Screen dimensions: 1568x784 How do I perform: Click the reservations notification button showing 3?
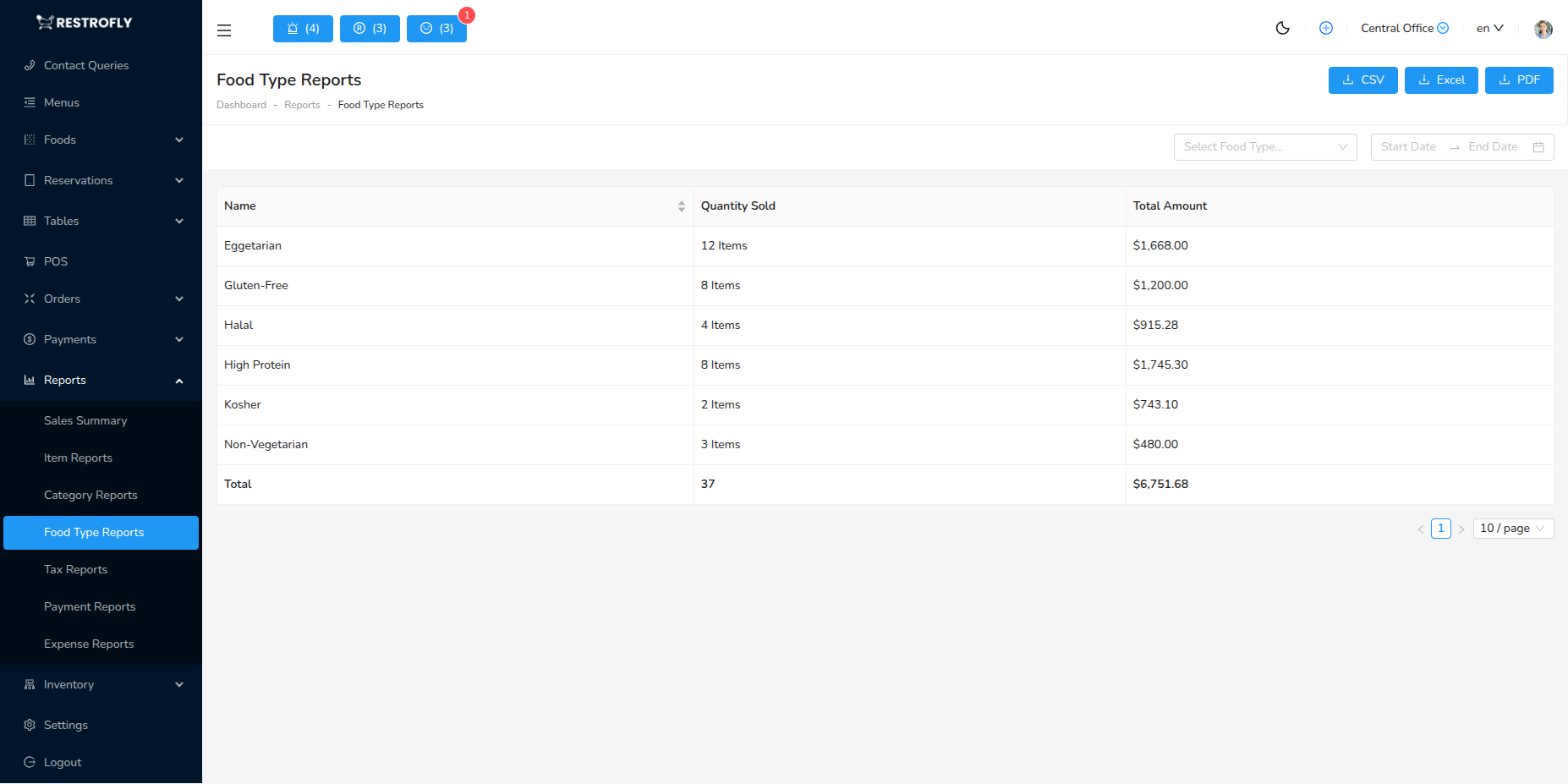coord(369,28)
